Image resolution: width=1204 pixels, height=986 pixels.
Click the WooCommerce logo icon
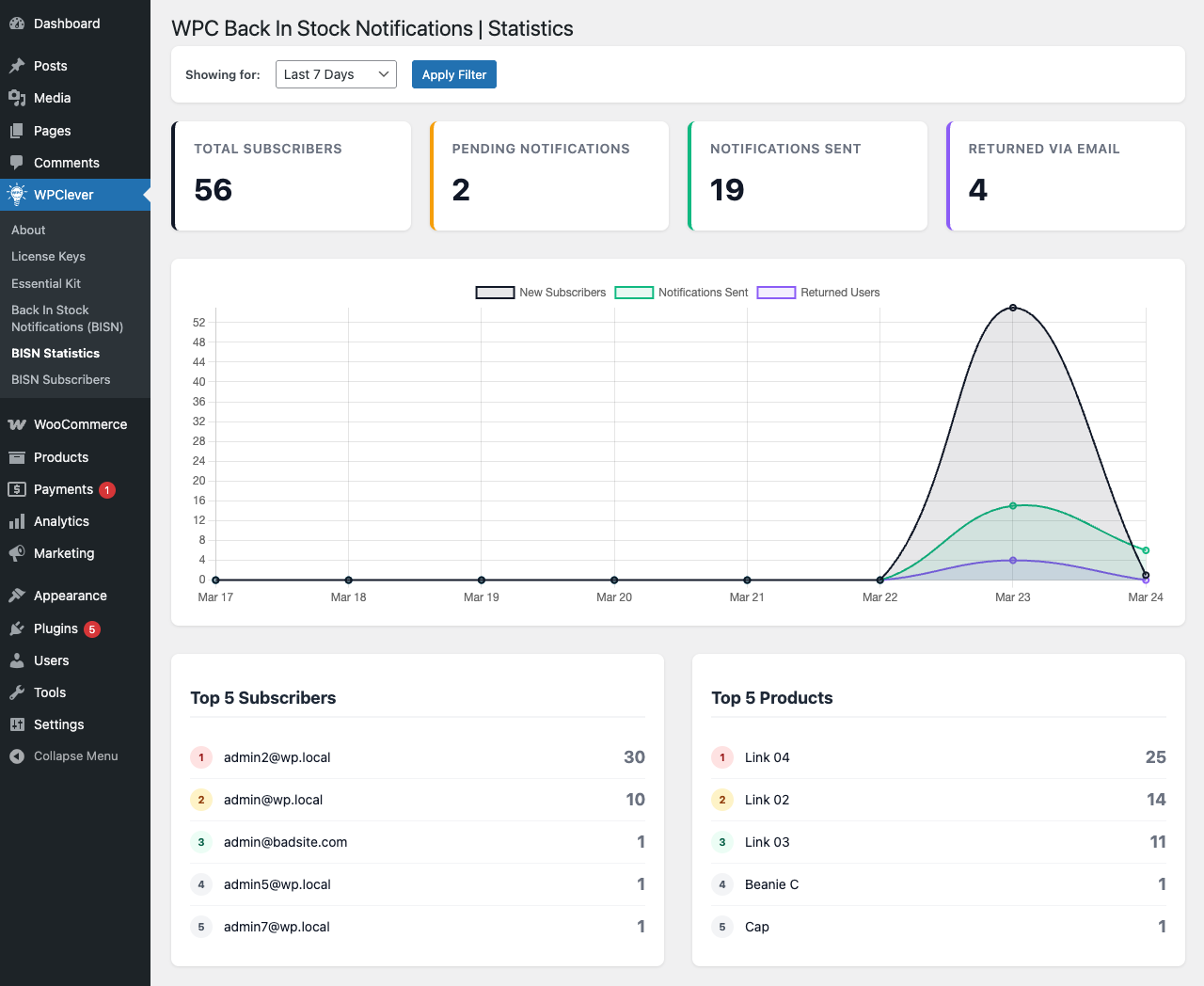pyautogui.click(x=17, y=424)
